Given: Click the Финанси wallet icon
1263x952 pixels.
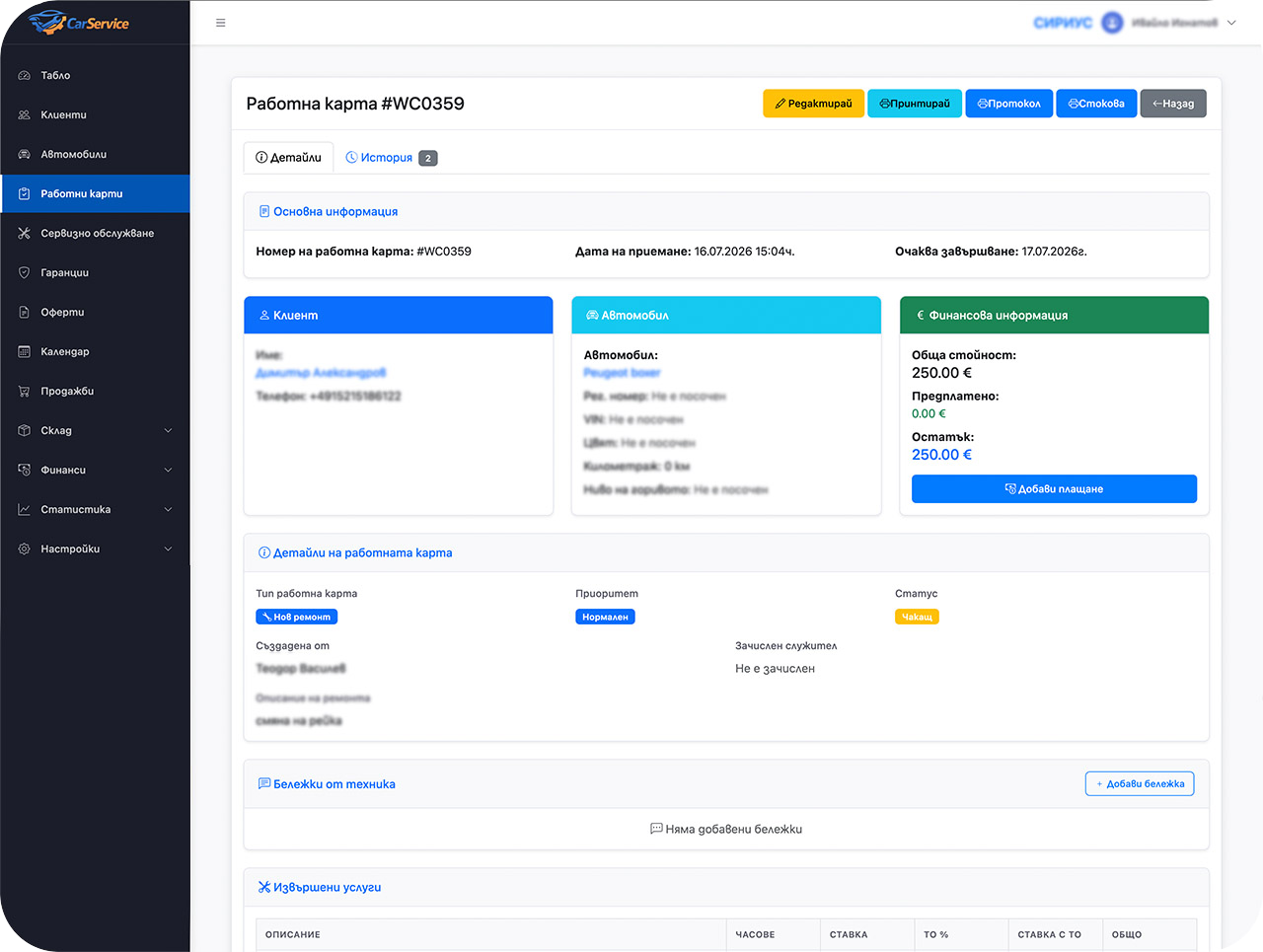Looking at the screenshot, I should (x=25, y=470).
